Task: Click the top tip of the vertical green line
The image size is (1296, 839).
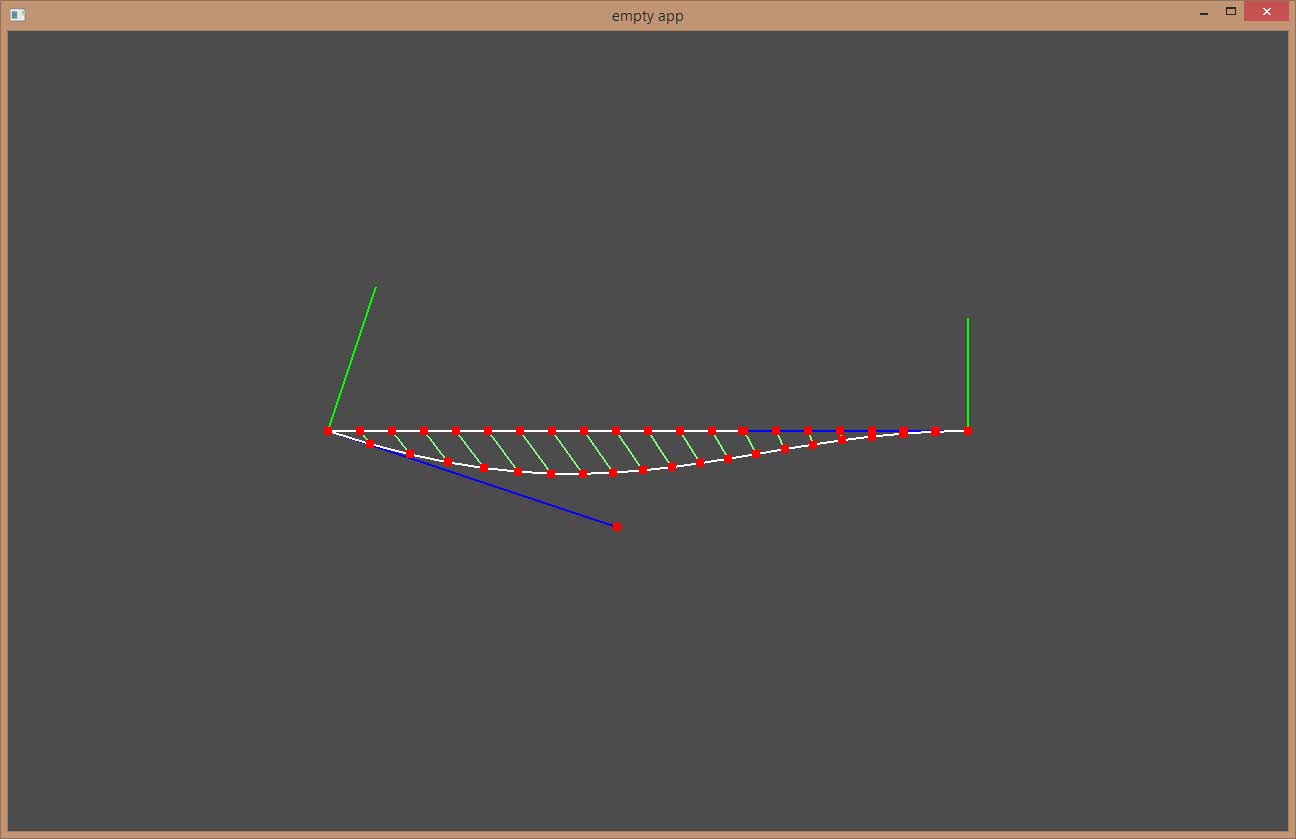Action: pyautogui.click(x=968, y=319)
